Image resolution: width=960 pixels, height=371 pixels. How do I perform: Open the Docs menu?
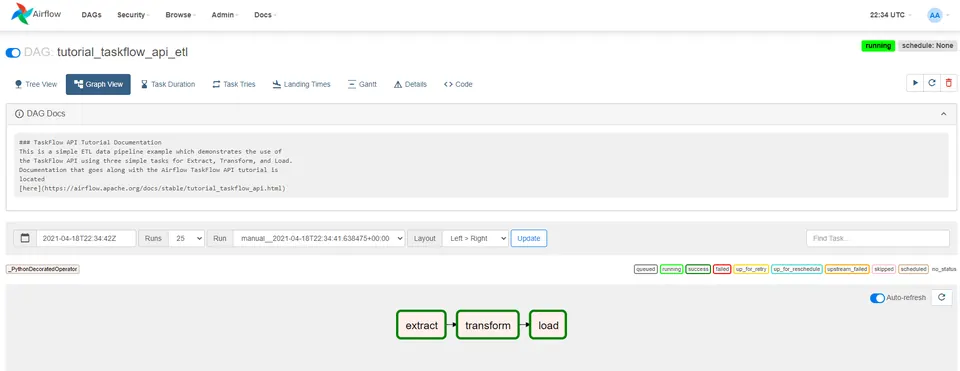pos(264,15)
